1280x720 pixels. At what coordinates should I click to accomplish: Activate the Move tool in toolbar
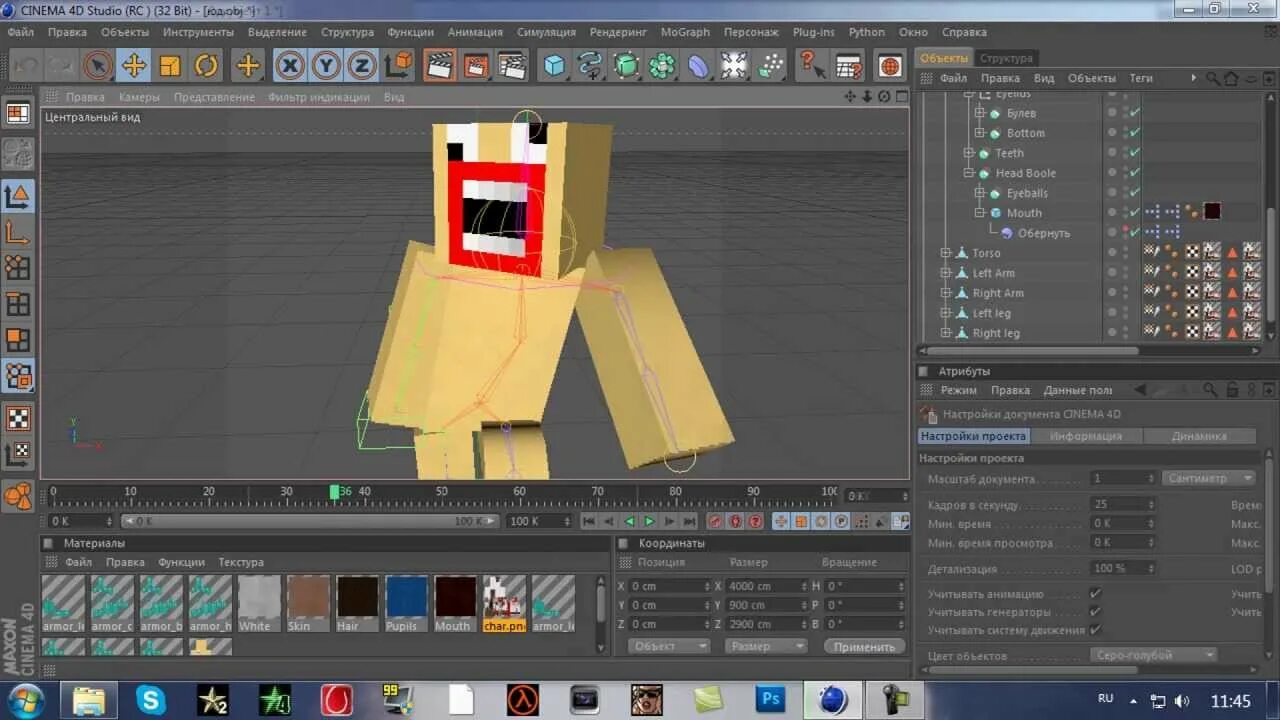133,66
